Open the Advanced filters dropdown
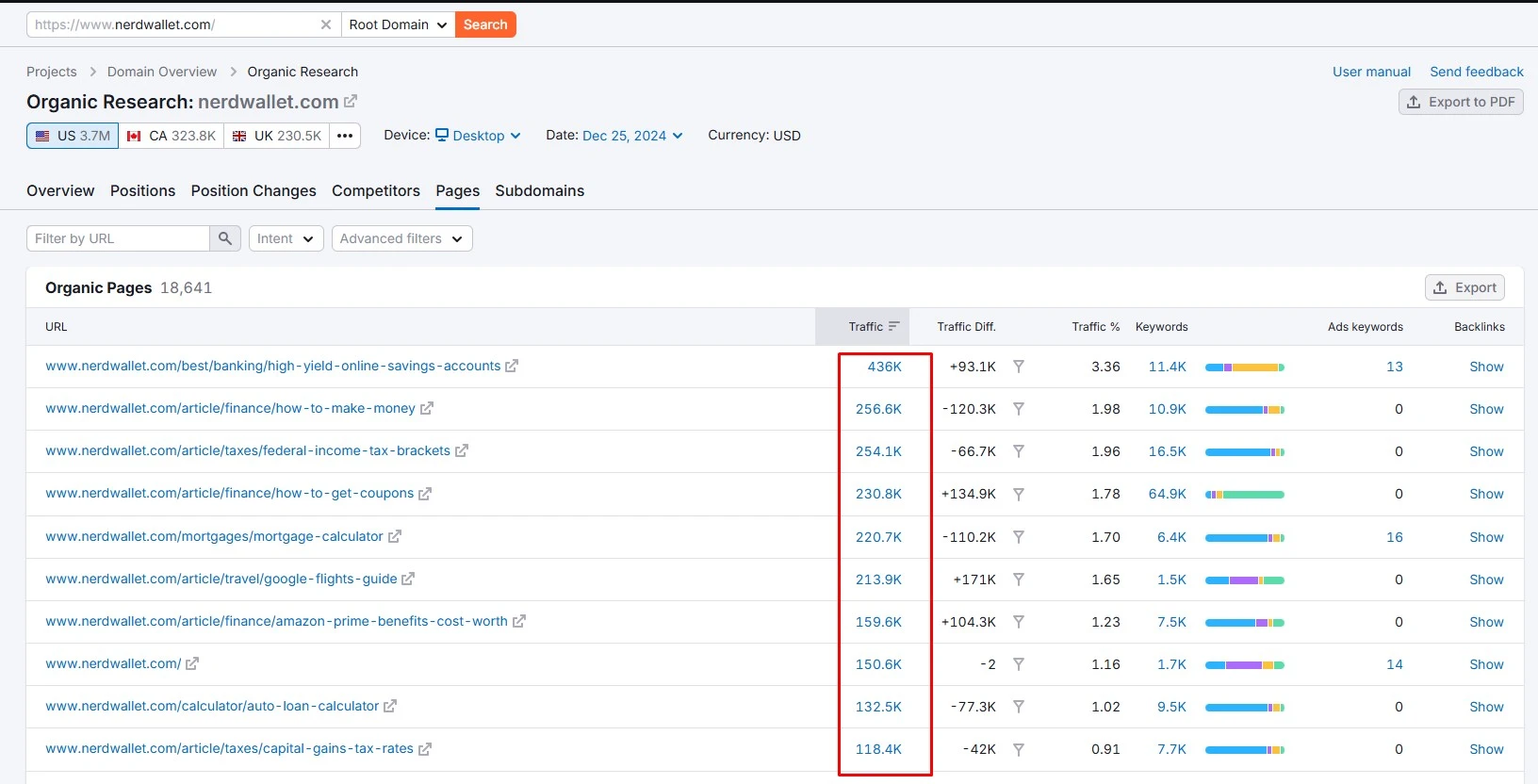 pyautogui.click(x=401, y=238)
